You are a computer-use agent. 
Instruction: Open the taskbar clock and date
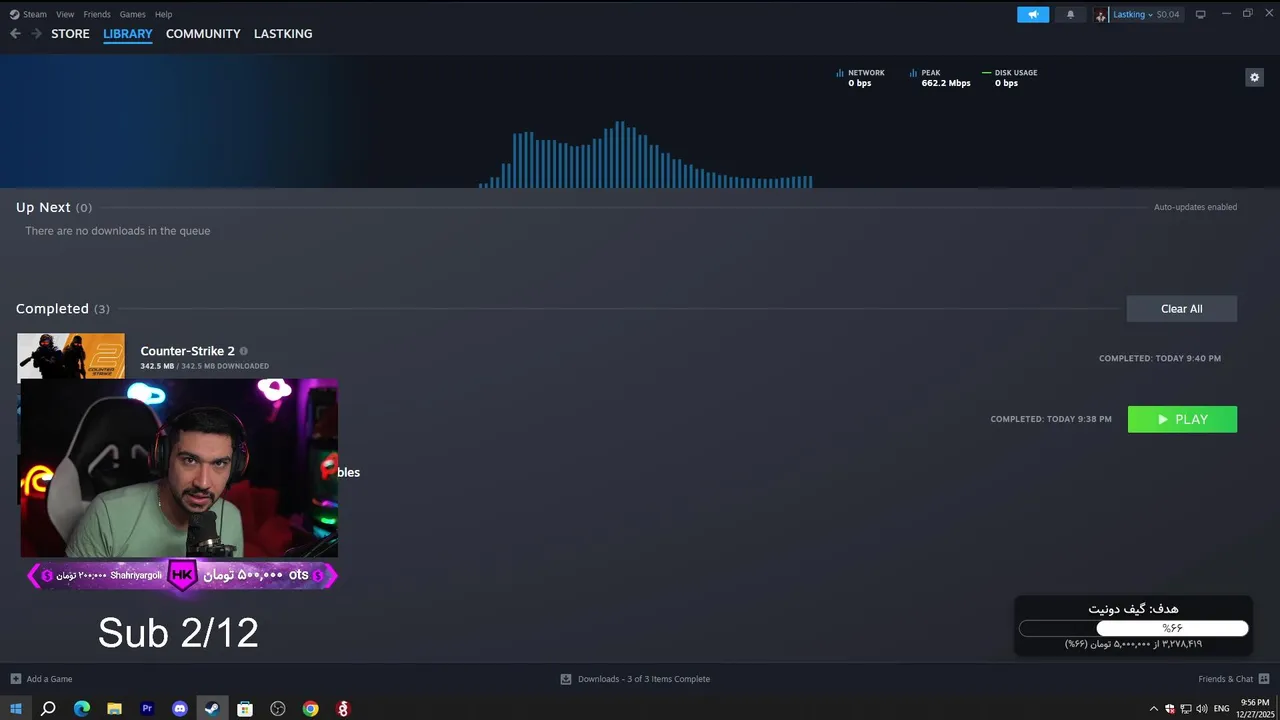(1254, 709)
